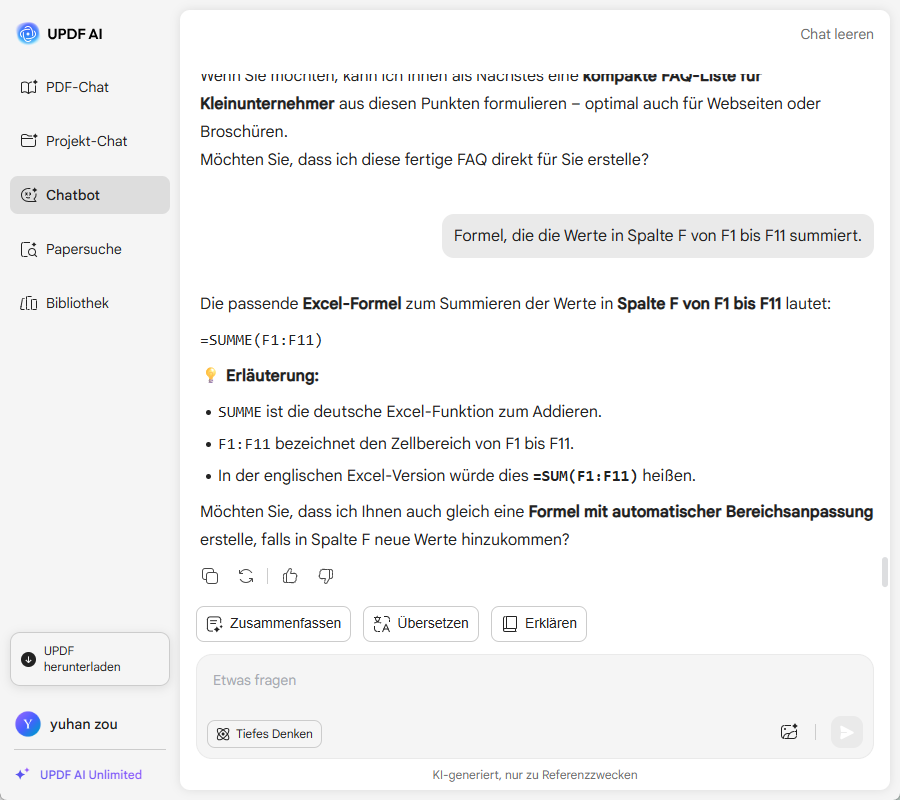
Task: Click the Y user avatar
Action: pos(28,724)
